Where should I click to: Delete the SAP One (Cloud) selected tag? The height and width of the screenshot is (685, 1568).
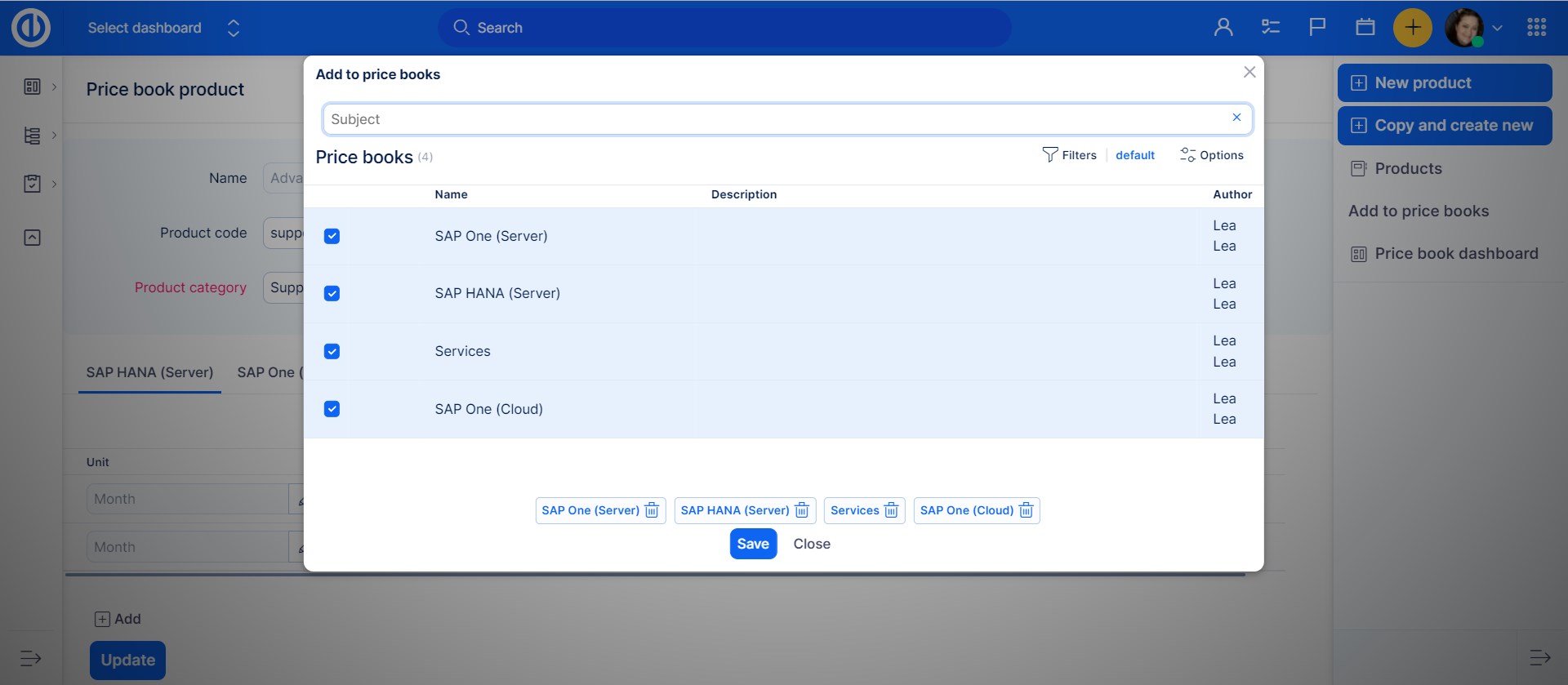pyautogui.click(x=1026, y=510)
